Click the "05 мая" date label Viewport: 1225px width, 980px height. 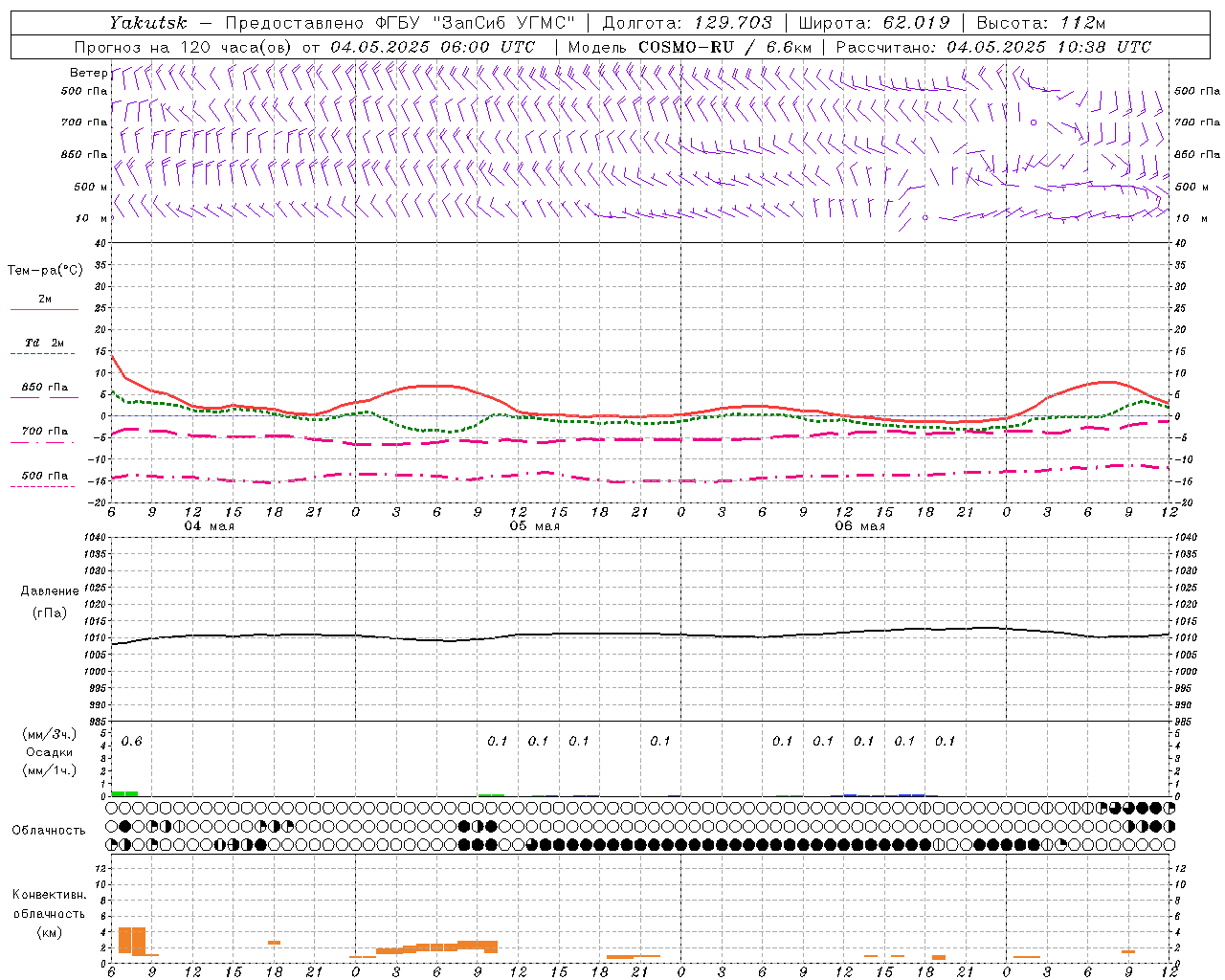[535, 526]
